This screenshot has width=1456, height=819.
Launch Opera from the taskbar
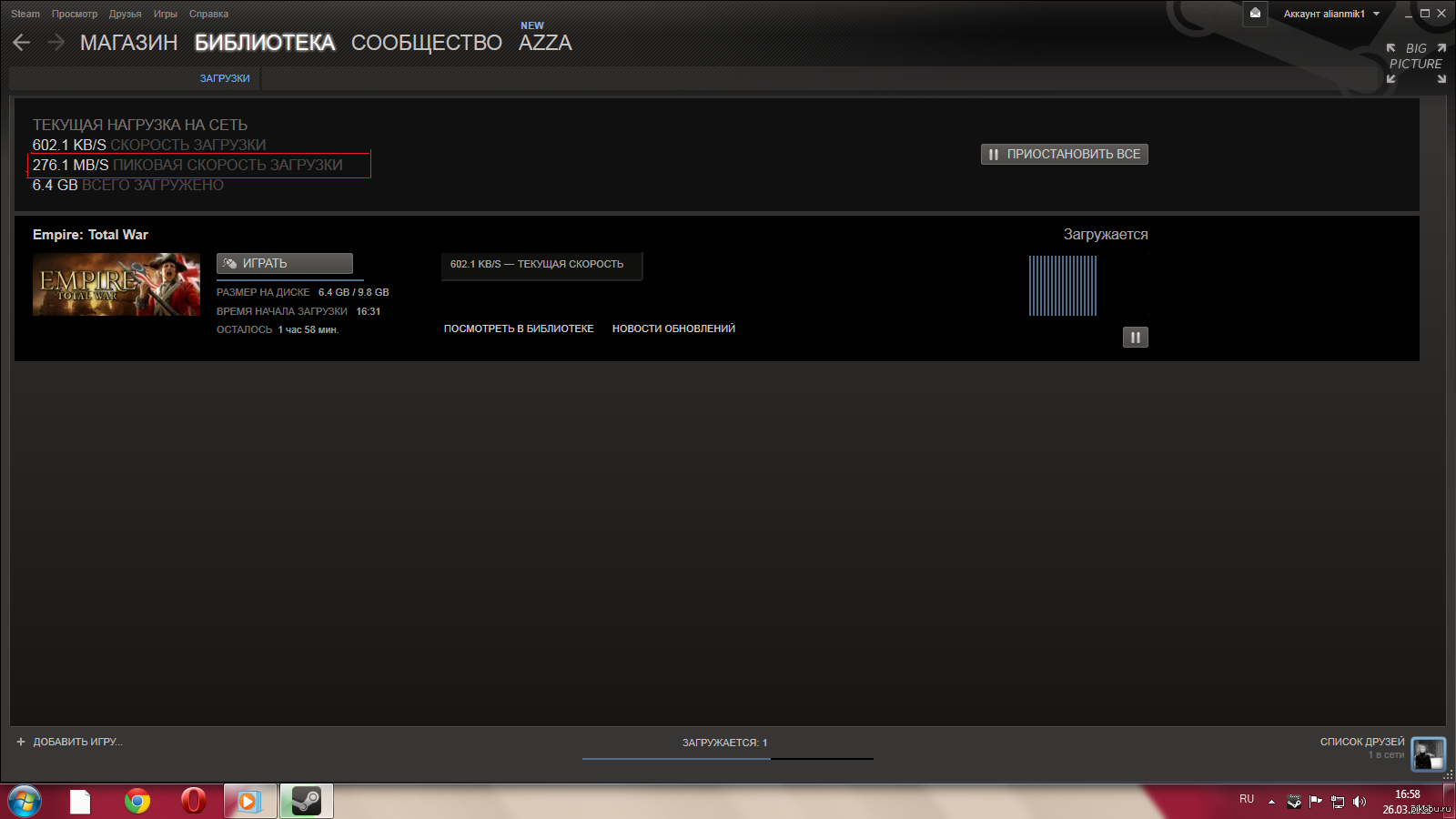[193, 802]
